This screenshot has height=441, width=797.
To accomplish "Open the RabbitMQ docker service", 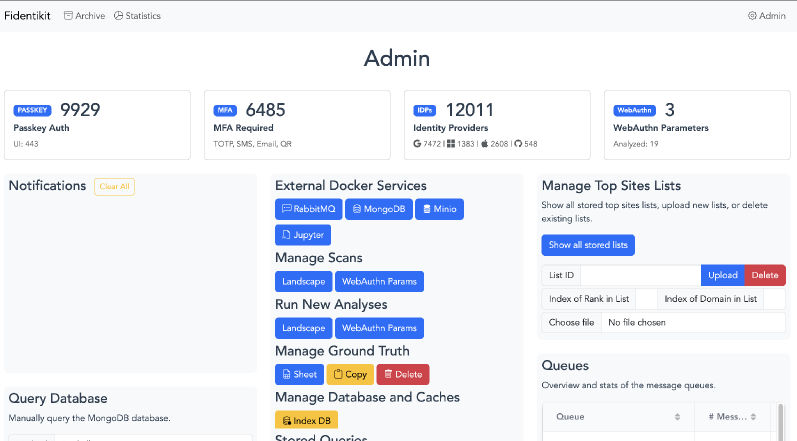I will pos(307,209).
